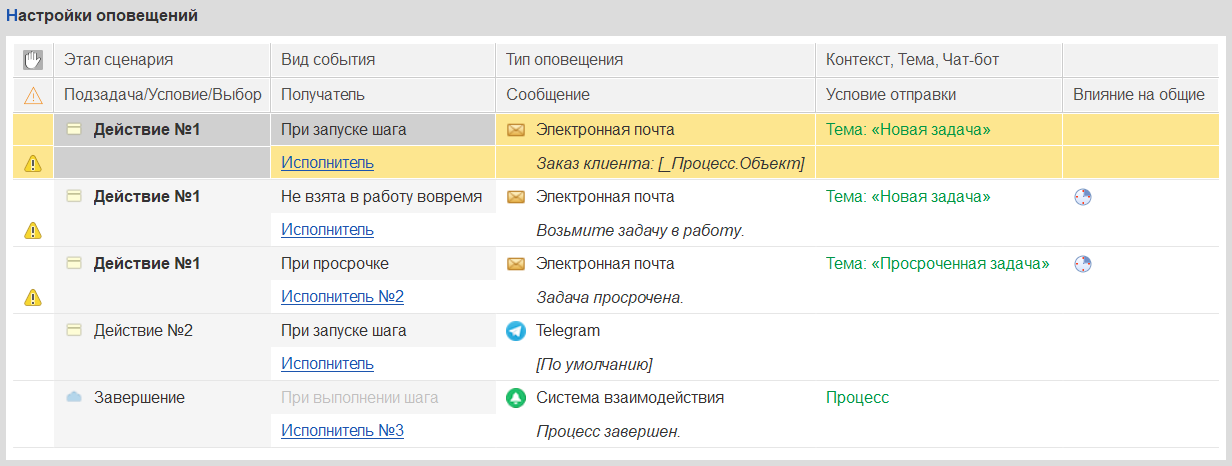Image resolution: width=1232 pixels, height=466 pixels.
Task: Click green theme «Новая задача» in highlighted row
Action: [x=908, y=130]
